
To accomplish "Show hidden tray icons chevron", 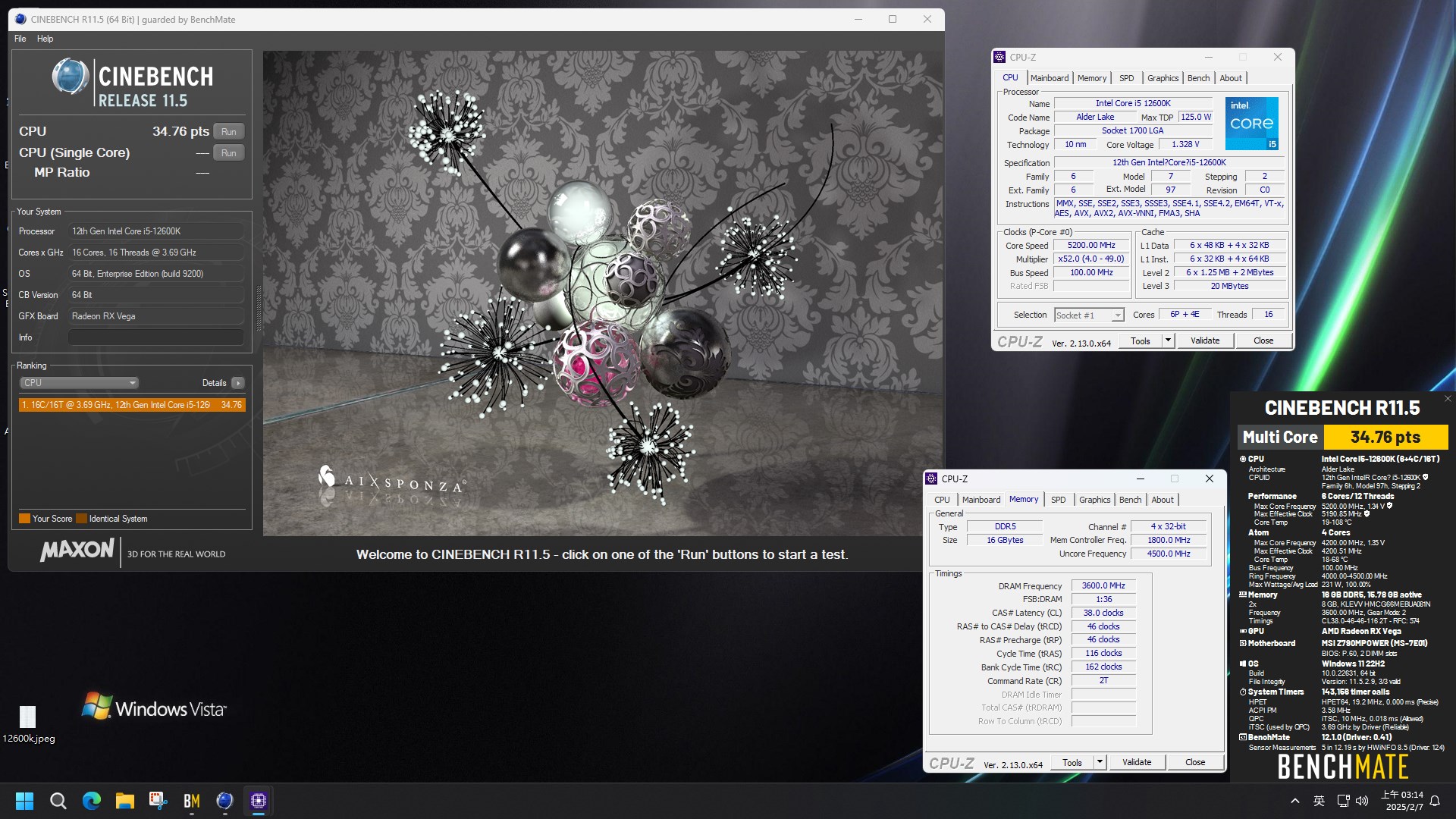I will click(x=1295, y=801).
